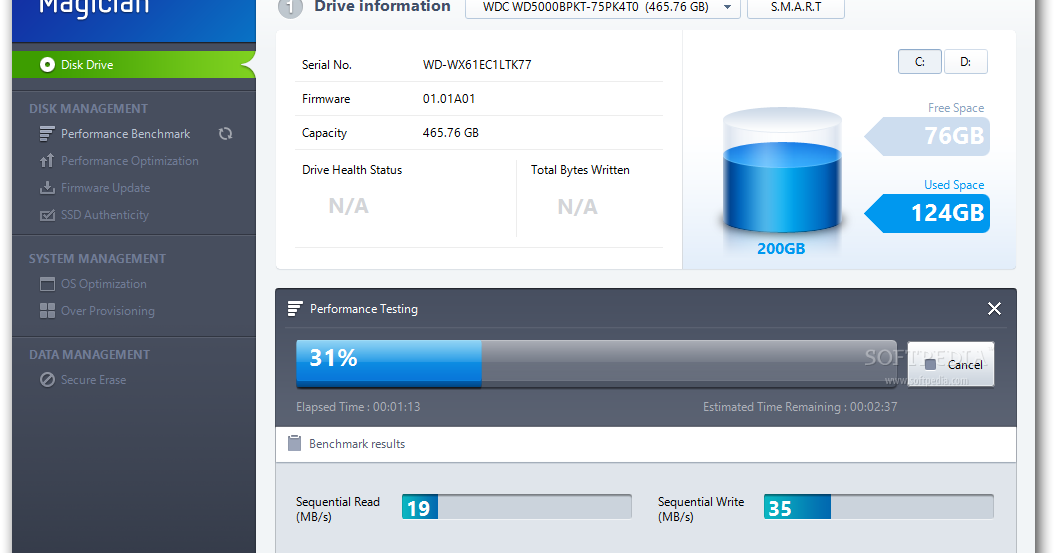Click the Drive Health Status N/A value
Viewport: 1055px width, 553px height.
coord(349,206)
